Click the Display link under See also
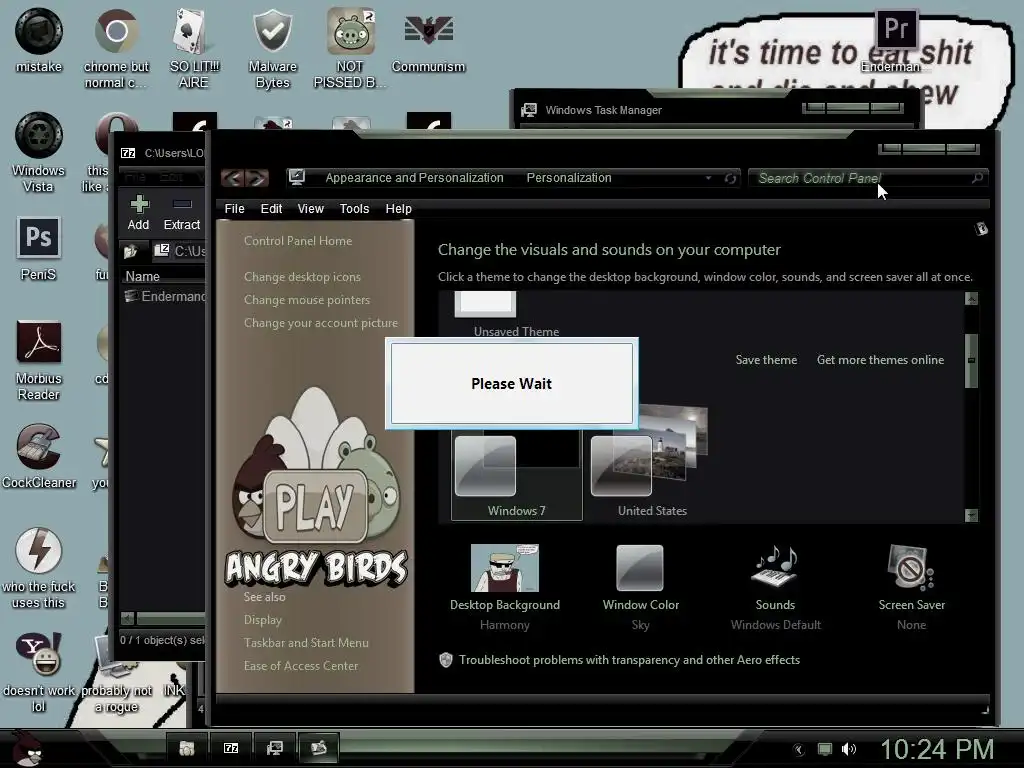Image resolution: width=1024 pixels, height=768 pixels. (x=263, y=620)
